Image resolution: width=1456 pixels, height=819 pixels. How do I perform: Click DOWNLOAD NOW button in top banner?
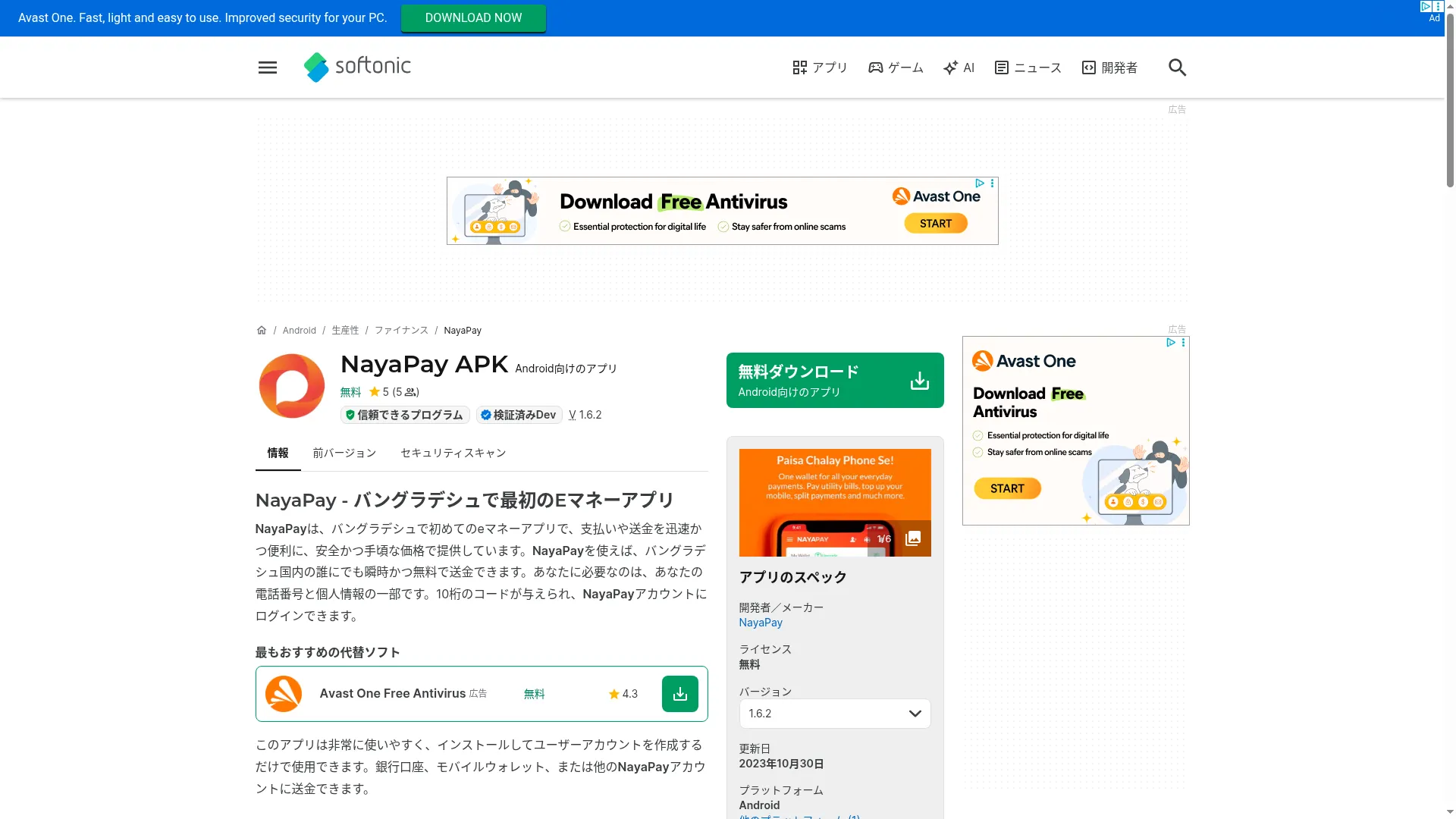(x=473, y=18)
